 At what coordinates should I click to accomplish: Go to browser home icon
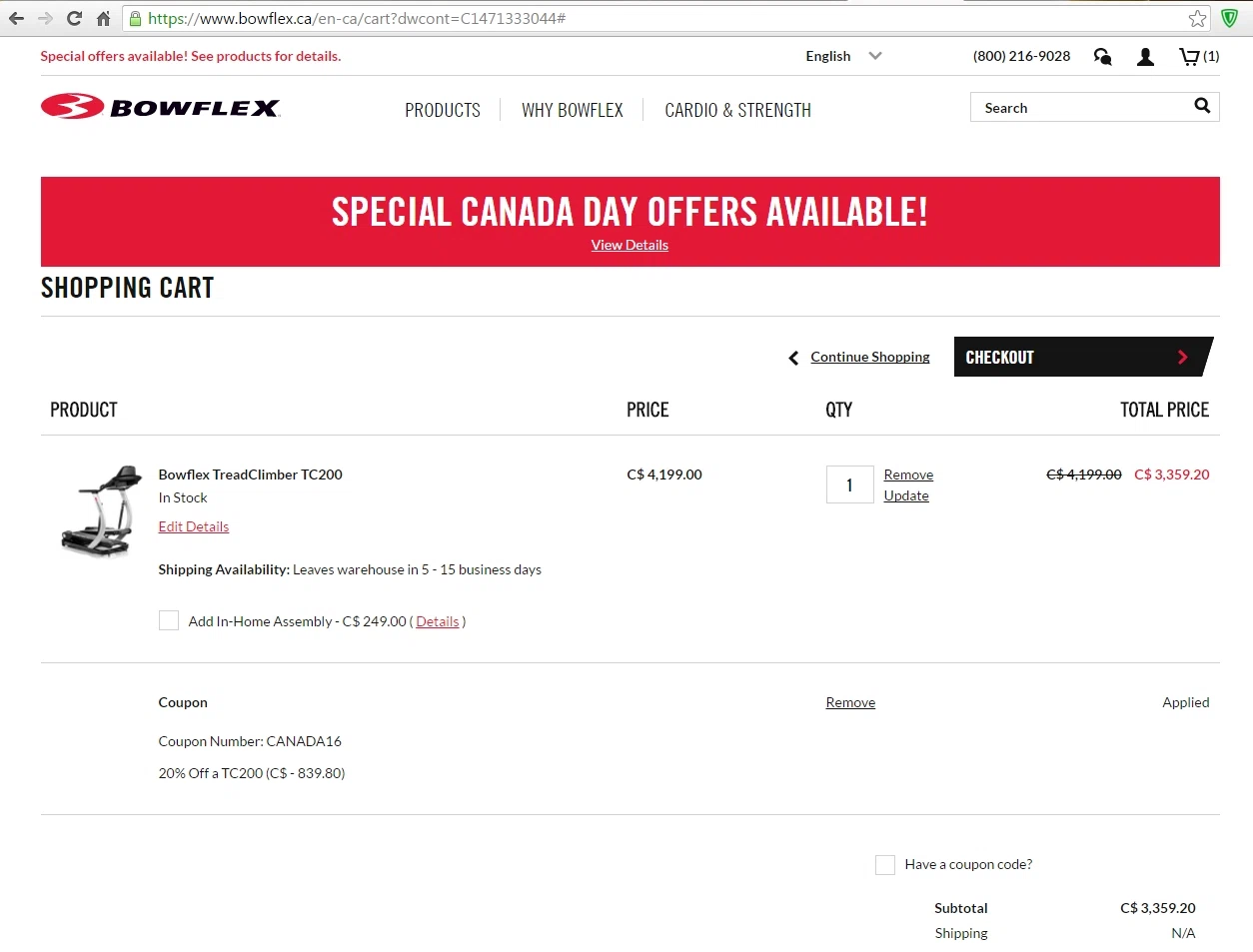103,18
